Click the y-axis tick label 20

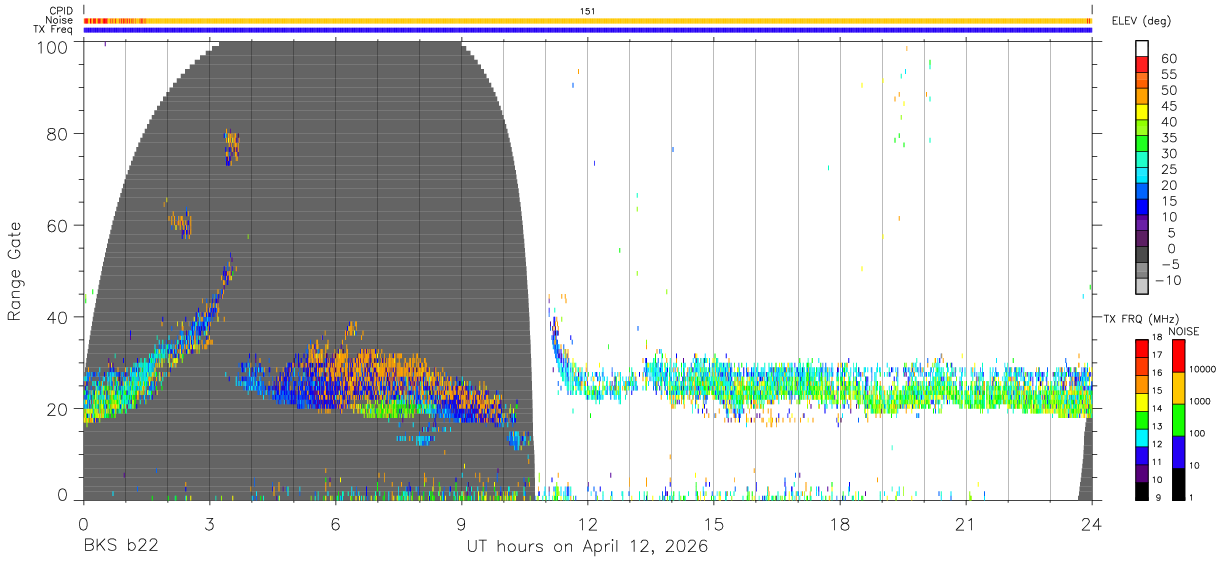point(57,409)
